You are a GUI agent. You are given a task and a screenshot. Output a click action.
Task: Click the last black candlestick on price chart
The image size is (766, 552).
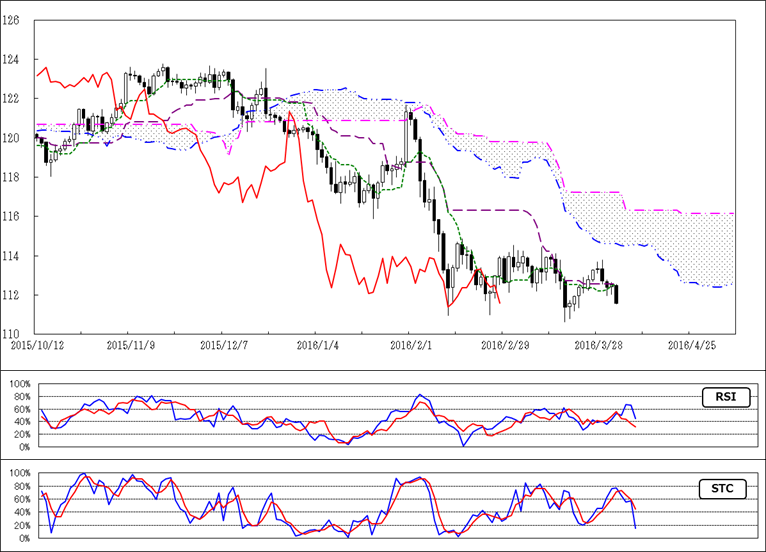pyautogui.click(x=616, y=294)
